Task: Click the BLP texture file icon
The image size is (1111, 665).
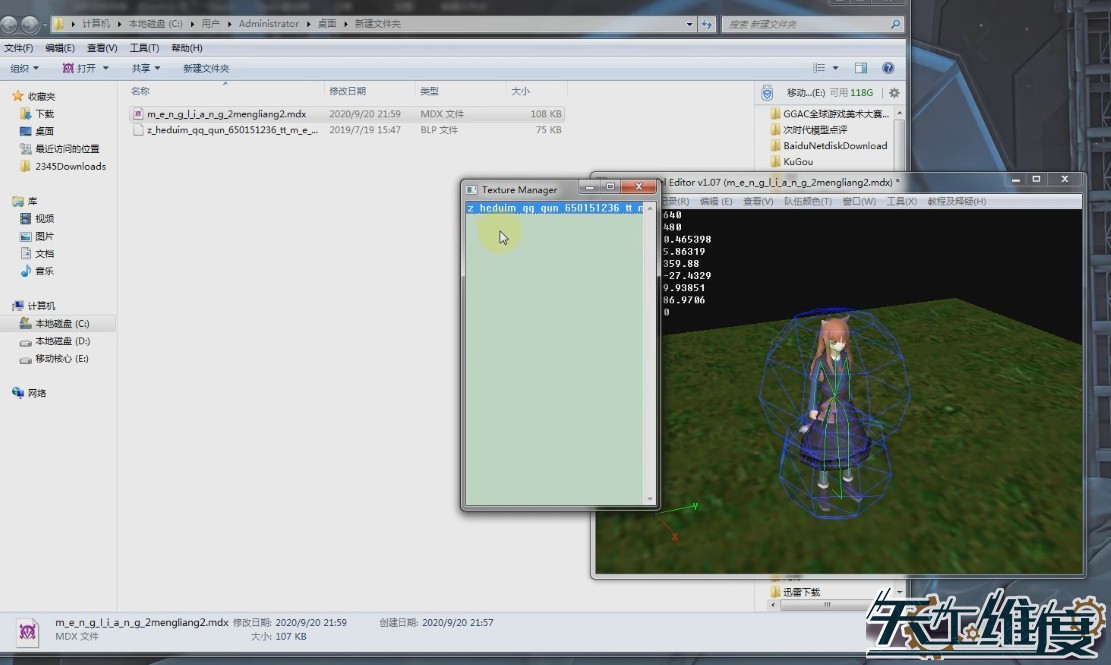Action: click(139, 130)
